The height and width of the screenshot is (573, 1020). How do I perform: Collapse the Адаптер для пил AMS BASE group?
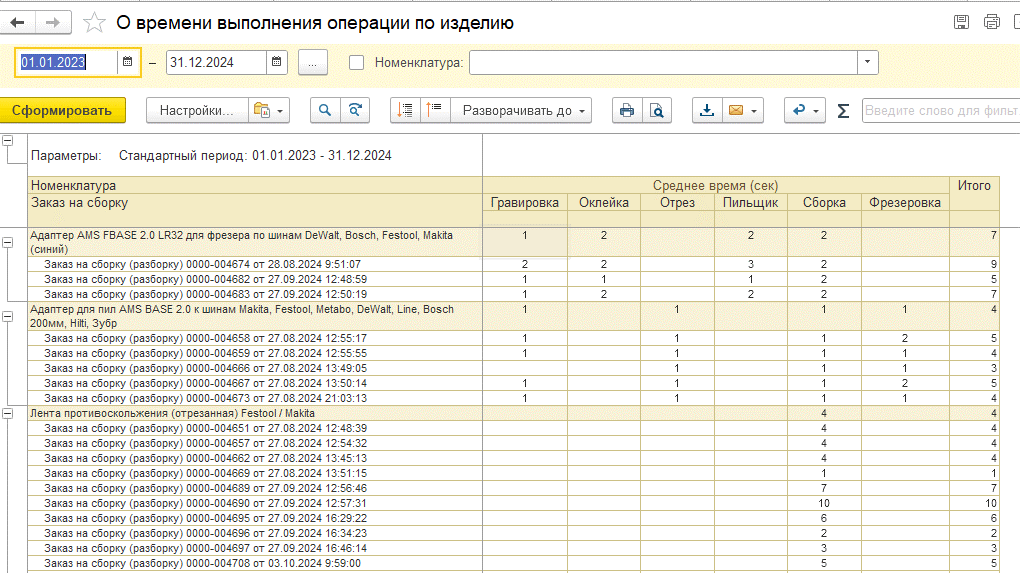click(9, 316)
